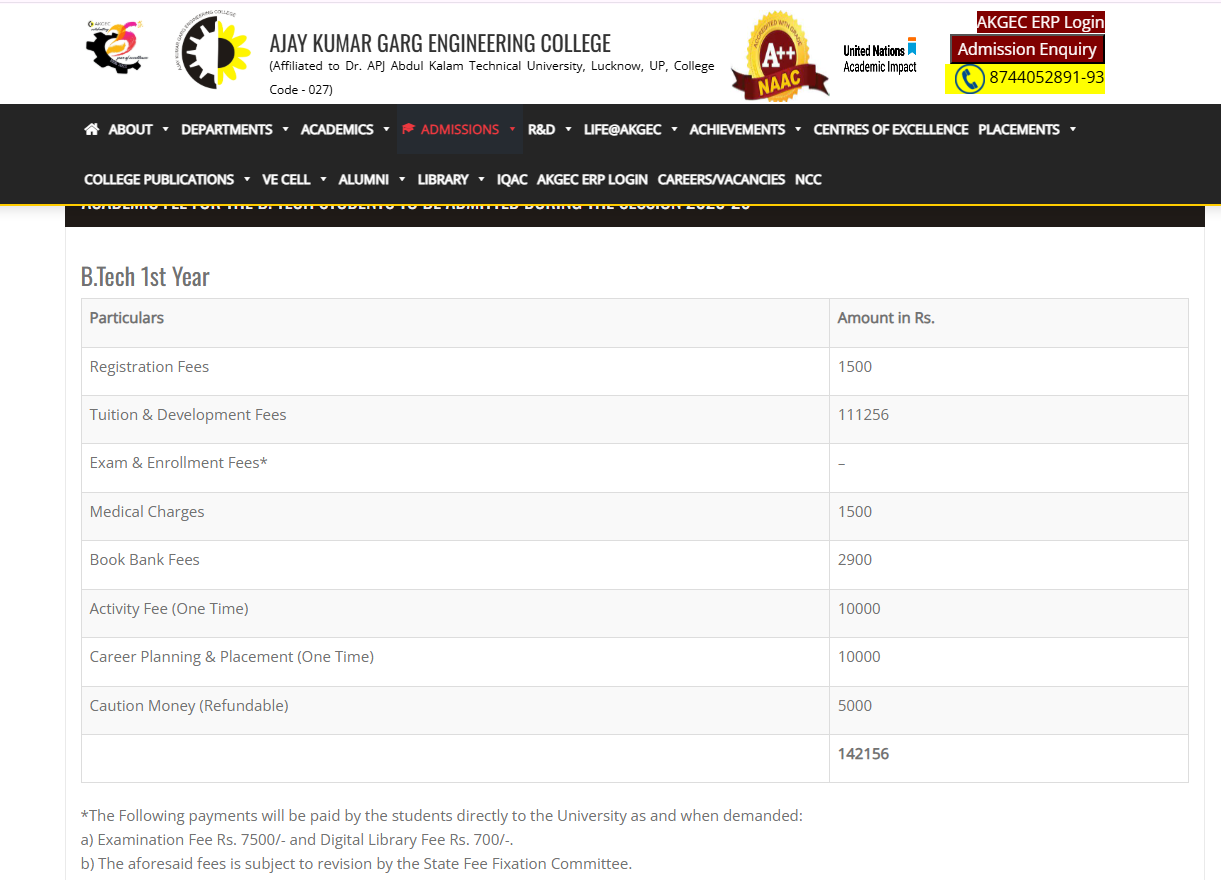Open the ALUMNI menu item

364,179
